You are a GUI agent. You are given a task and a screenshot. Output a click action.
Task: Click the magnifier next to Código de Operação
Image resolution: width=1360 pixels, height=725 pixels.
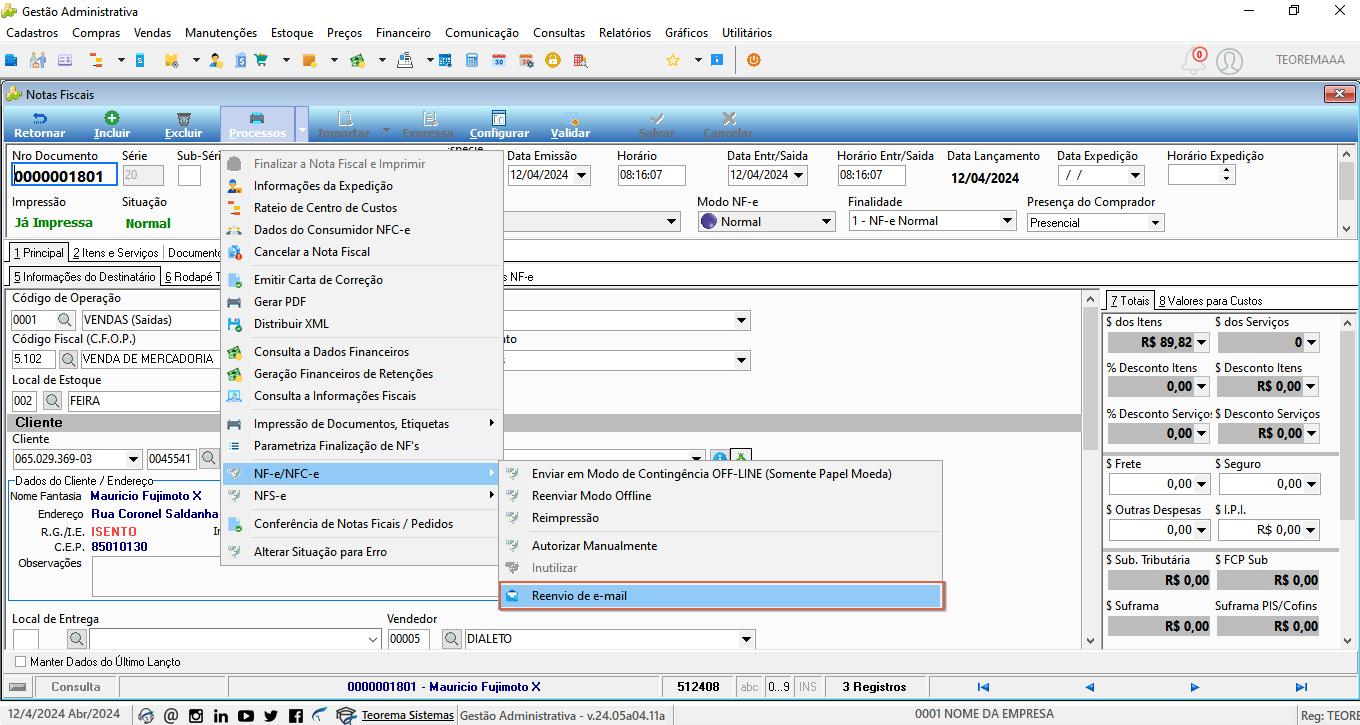point(64,320)
